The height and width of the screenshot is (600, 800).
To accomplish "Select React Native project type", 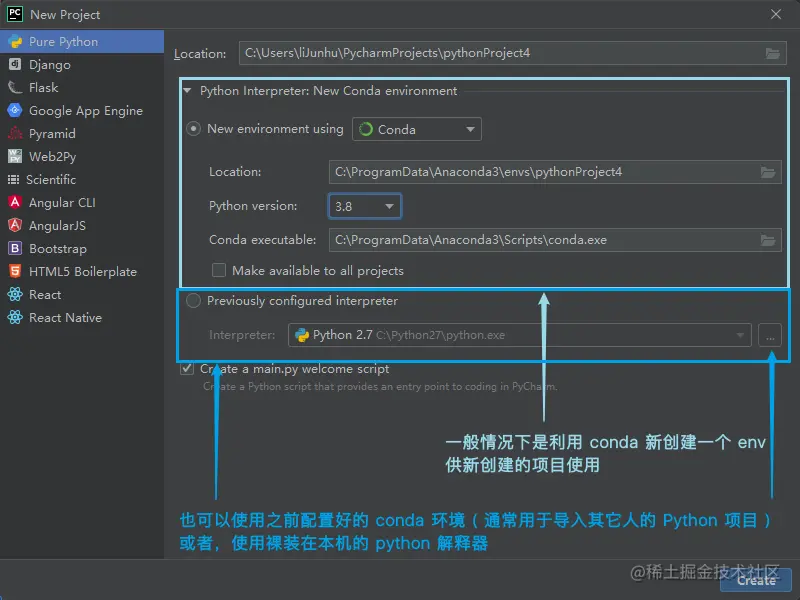I will [x=82, y=317].
